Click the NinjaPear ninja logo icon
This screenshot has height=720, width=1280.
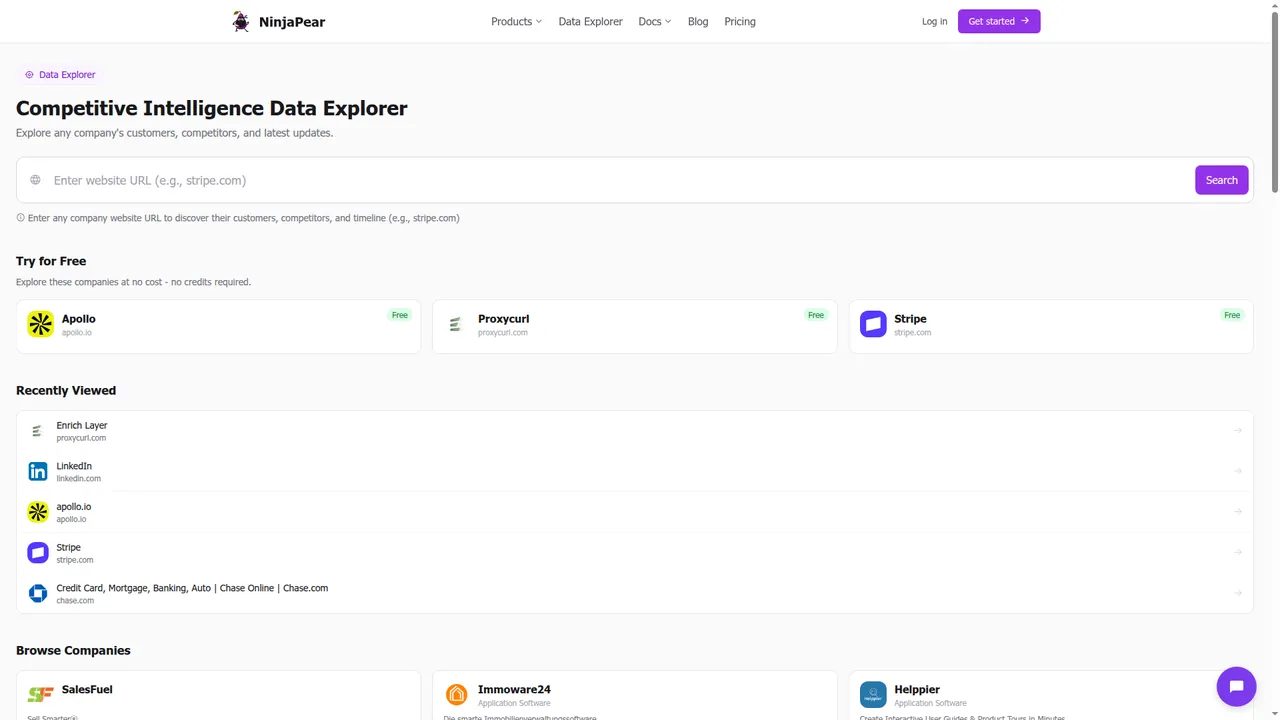(241, 21)
